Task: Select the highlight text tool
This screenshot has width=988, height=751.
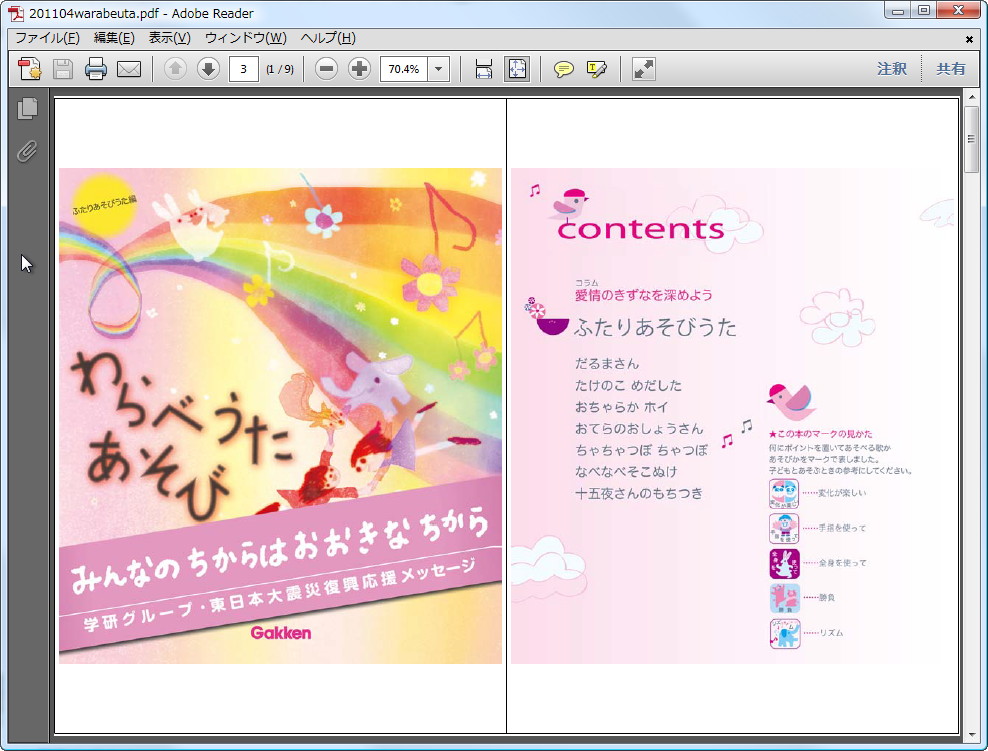Action: (596, 69)
